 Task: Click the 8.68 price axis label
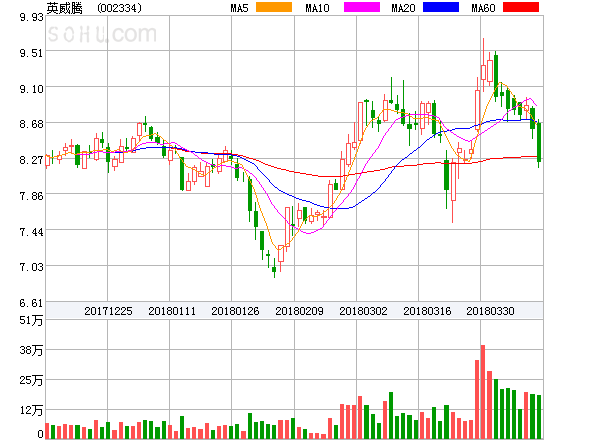click(x=31, y=124)
